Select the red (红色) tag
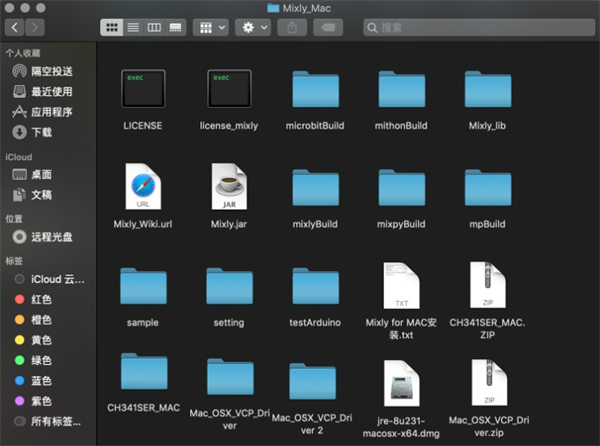Image resolution: width=600 pixels, height=446 pixels. click(x=34, y=300)
